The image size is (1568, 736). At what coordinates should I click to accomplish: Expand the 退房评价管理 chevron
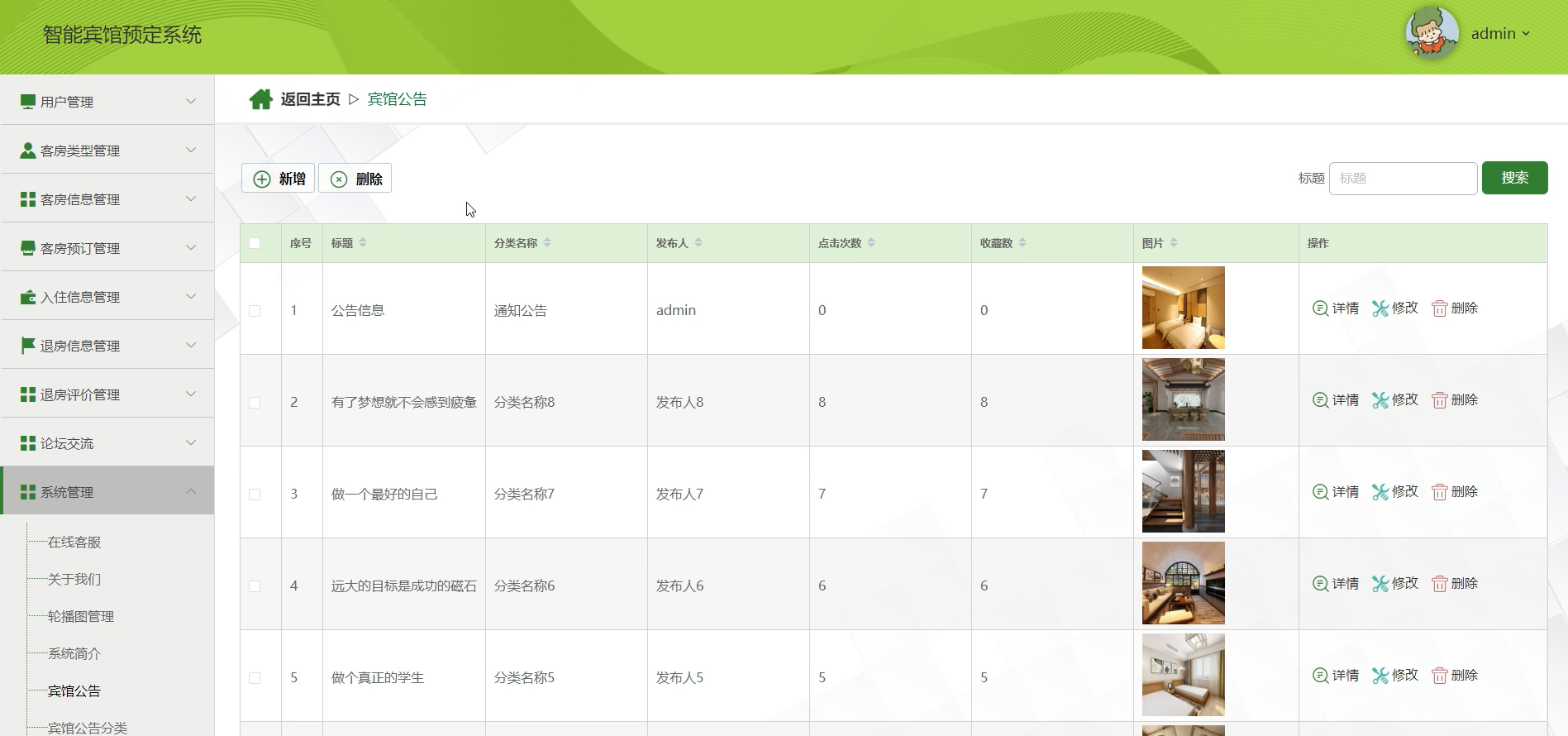191,394
